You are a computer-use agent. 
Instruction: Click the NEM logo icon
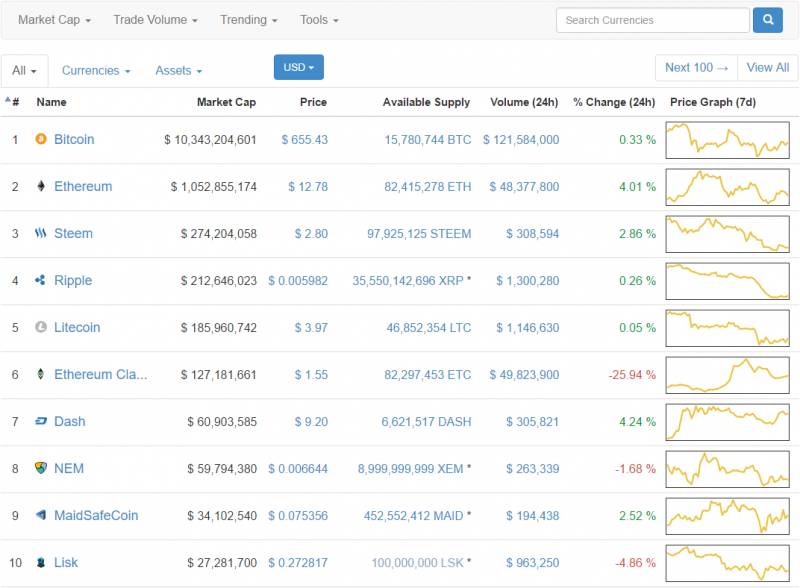tap(41, 468)
